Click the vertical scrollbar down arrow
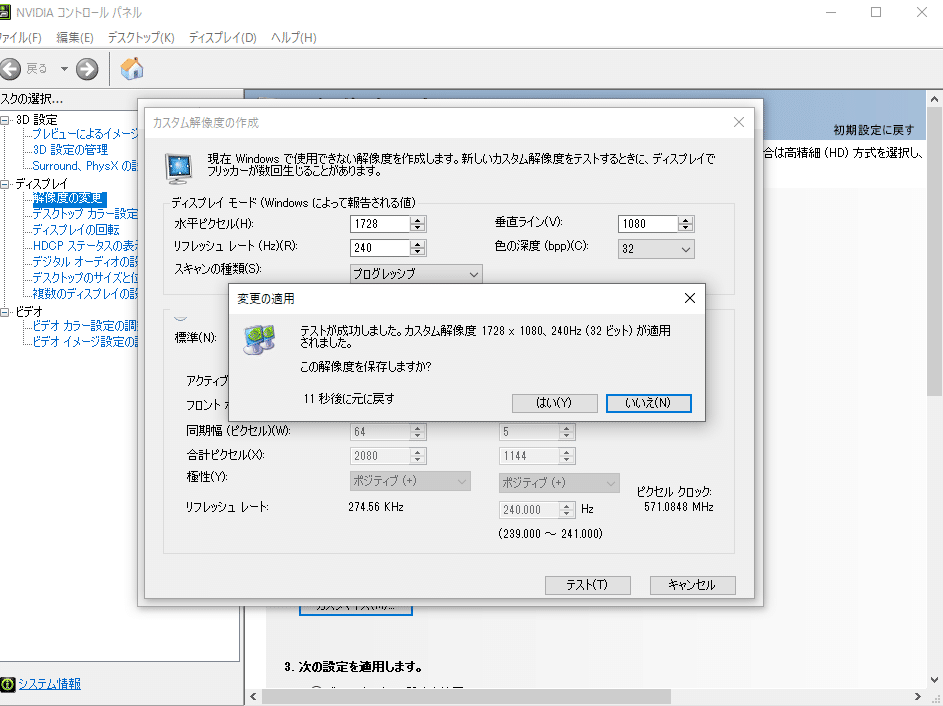The width and height of the screenshot is (943, 706). click(x=934, y=681)
